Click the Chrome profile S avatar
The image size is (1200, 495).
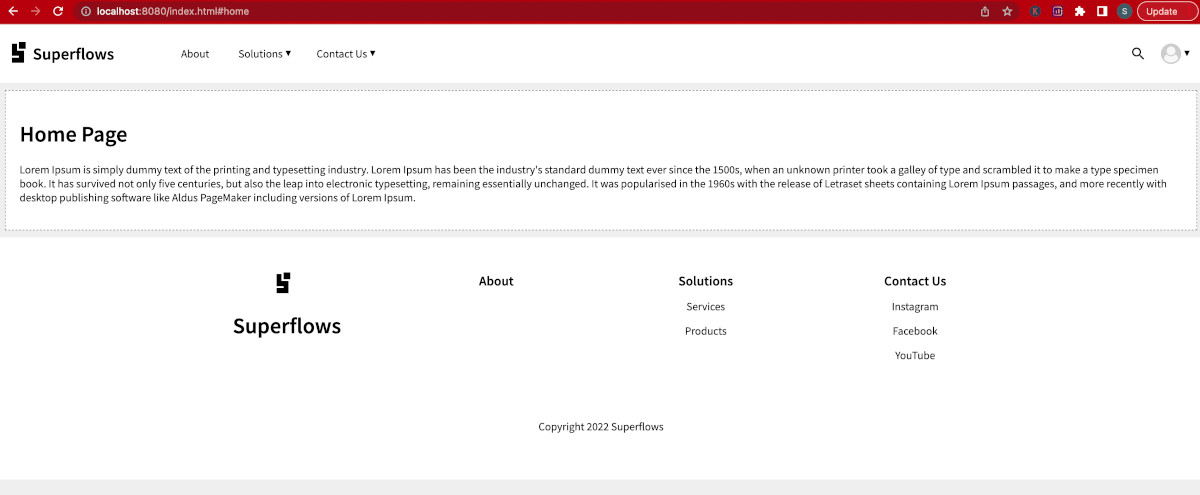[1125, 11]
